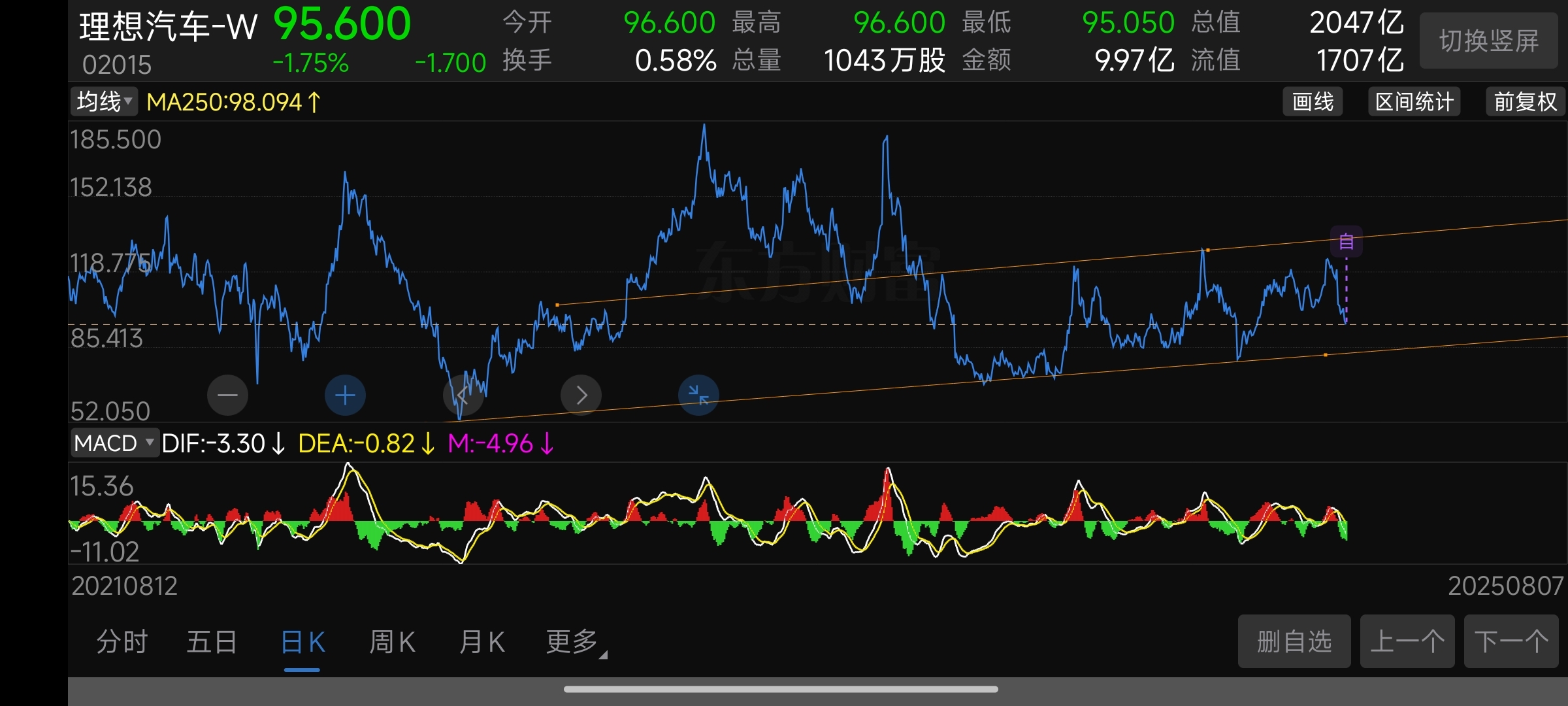The height and width of the screenshot is (706, 1568).
Task: Move chart left with back arrow icon
Action: point(463,395)
